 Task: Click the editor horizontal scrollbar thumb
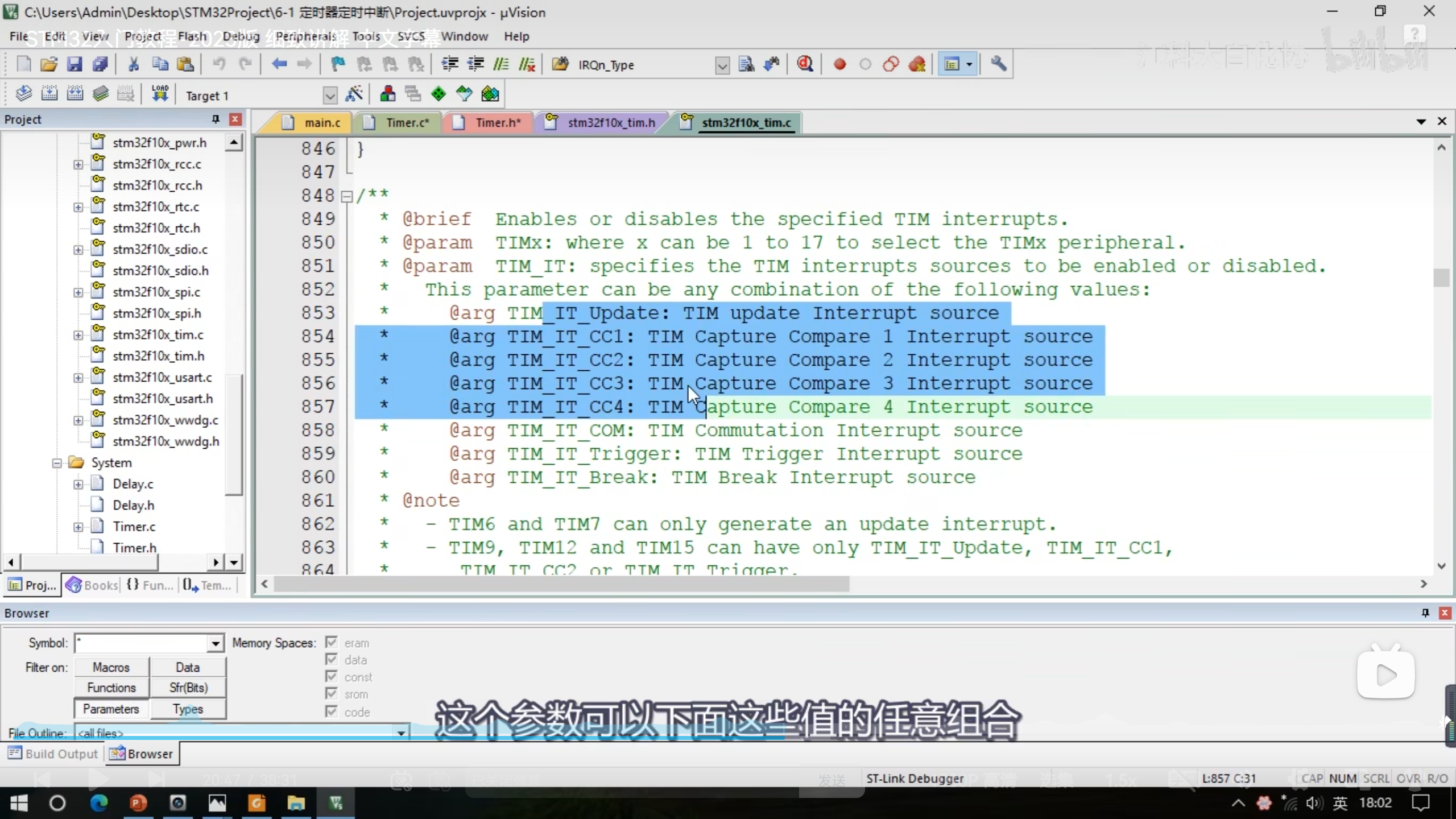tap(560, 584)
